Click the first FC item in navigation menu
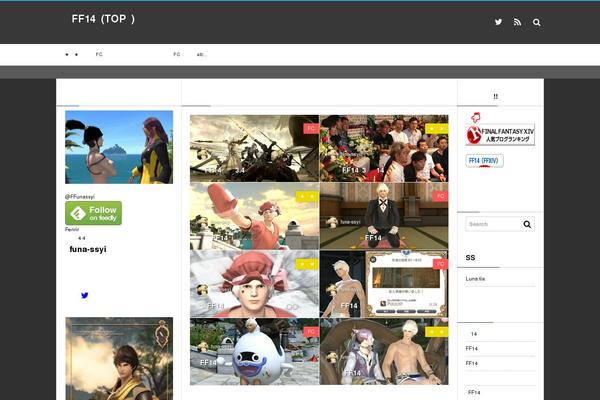 (99, 54)
